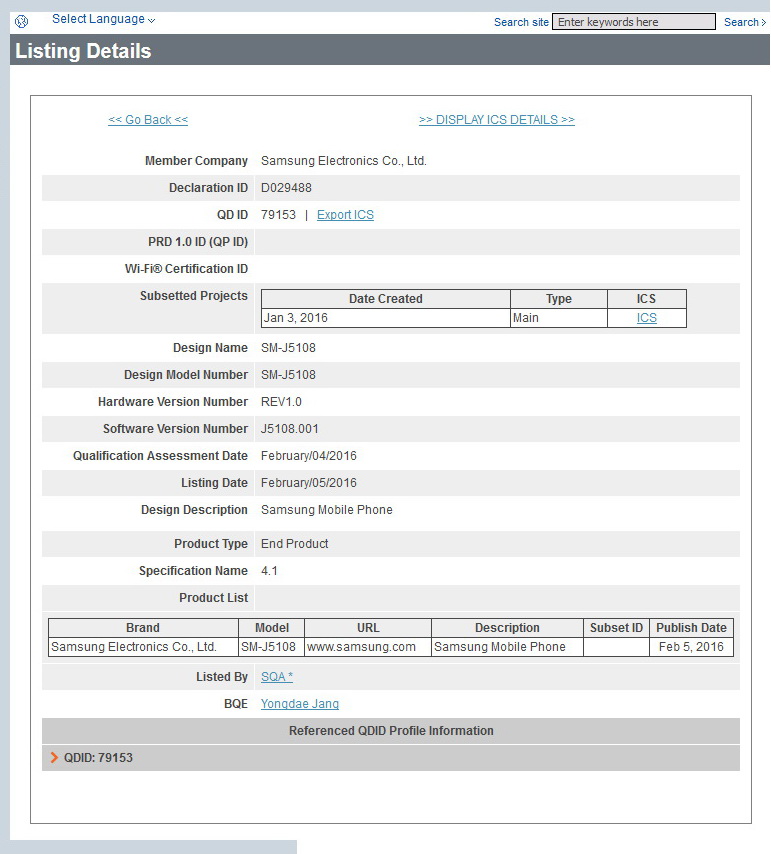The width and height of the screenshot is (771, 854).
Task: Focus the Enter keywords here search field
Action: 634,22
